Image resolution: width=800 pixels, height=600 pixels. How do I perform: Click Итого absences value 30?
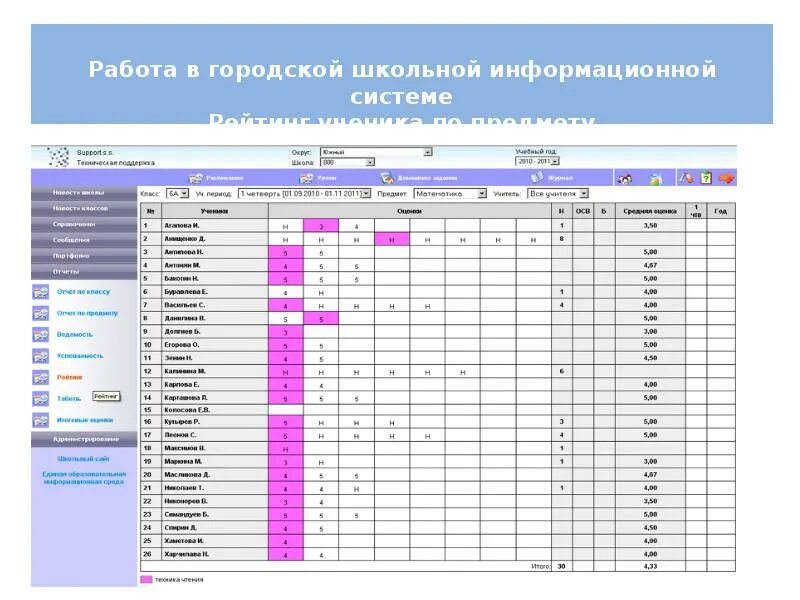point(561,566)
